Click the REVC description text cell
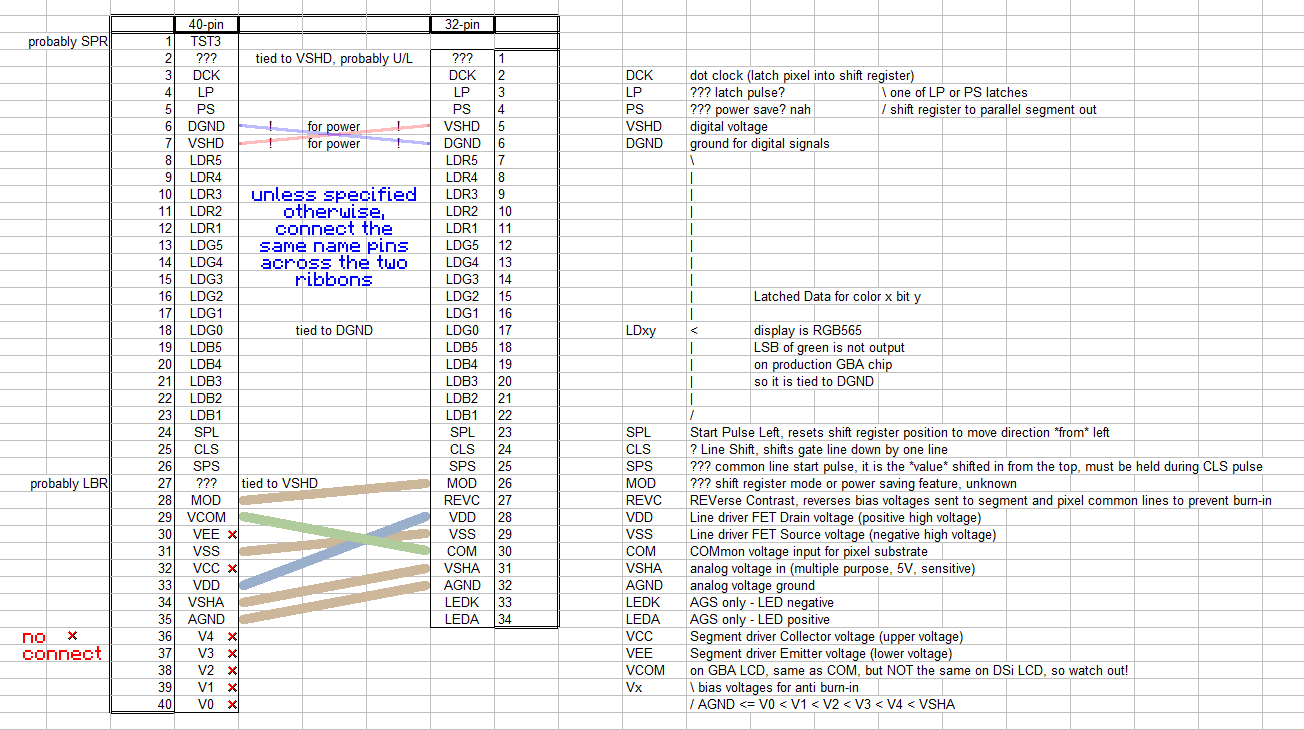Viewport: 1304px width, 730px height. coord(980,500)
